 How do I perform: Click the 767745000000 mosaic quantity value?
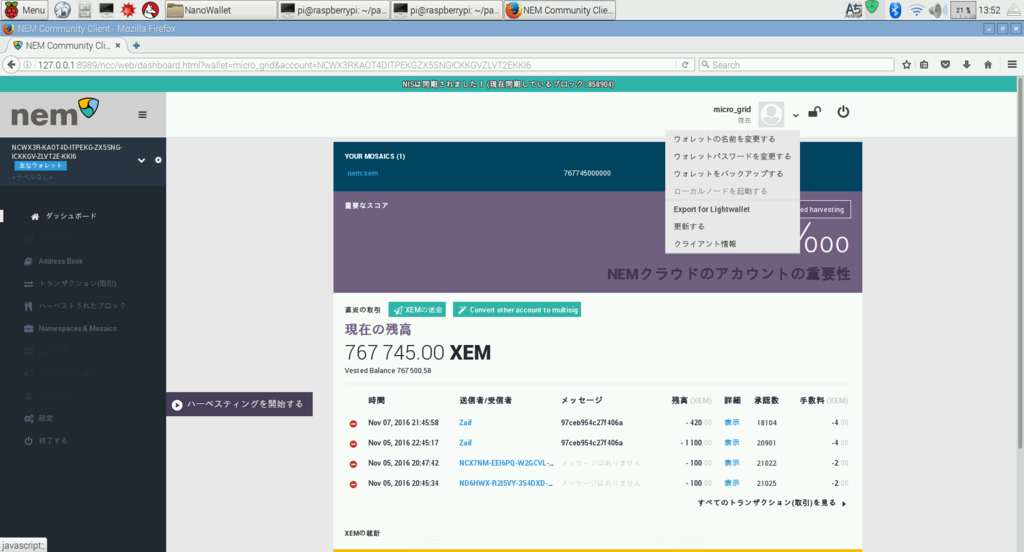587,173
